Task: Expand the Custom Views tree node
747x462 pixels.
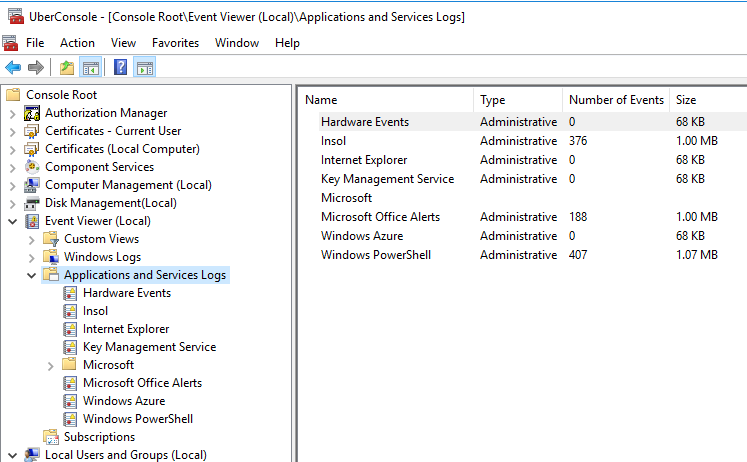Action: click(x=32, y=239)
